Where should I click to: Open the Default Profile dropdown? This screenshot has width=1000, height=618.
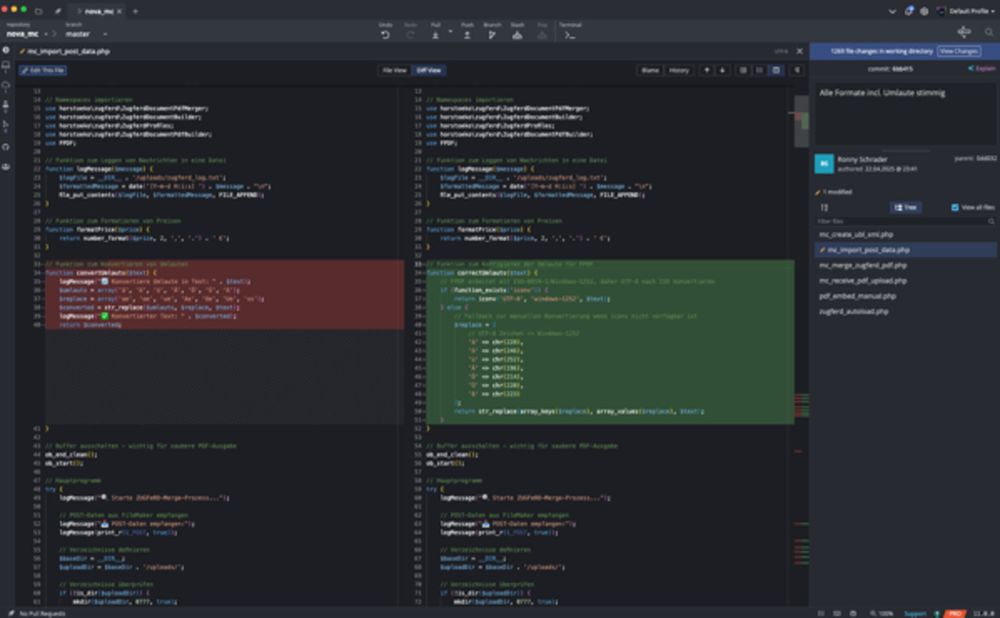(x=966, y=11)
